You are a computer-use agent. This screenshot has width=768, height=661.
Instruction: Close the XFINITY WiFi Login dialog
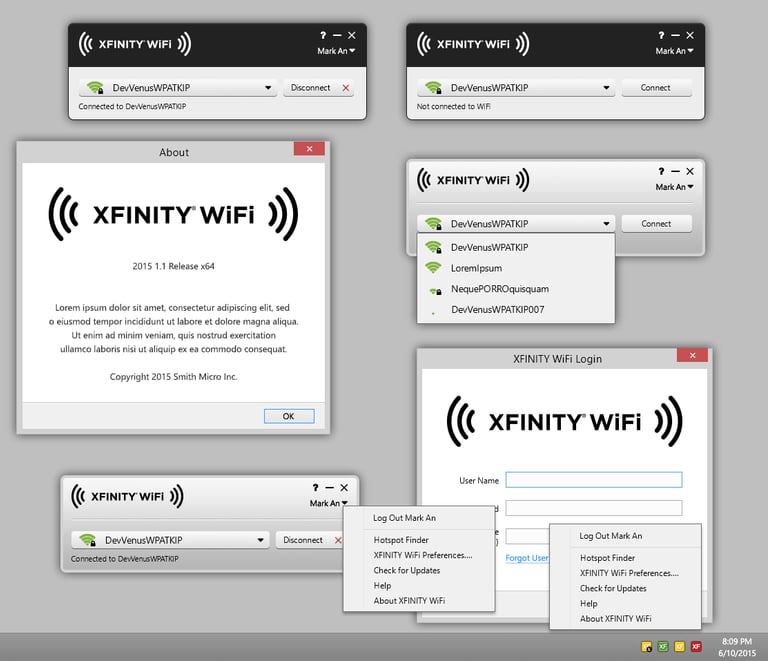[x=692, y=355]
